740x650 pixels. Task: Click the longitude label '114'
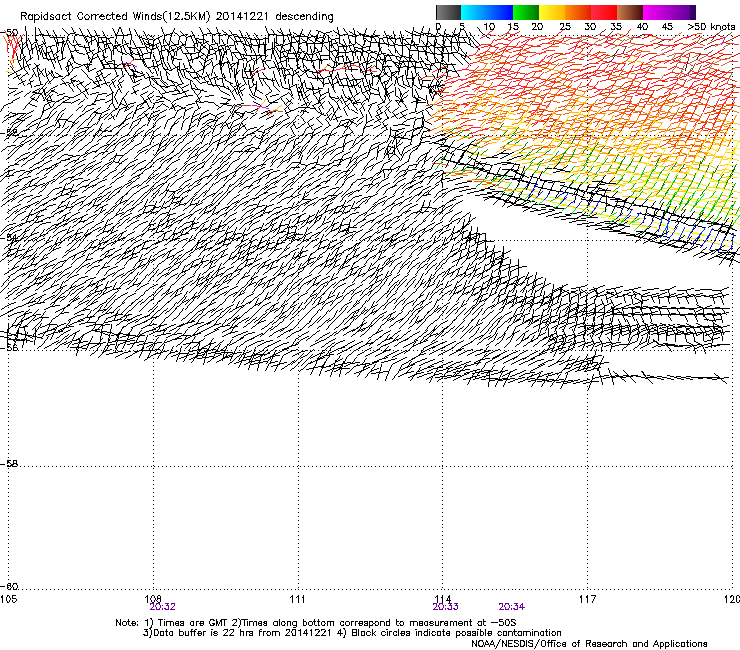click(x=443, y=599)
